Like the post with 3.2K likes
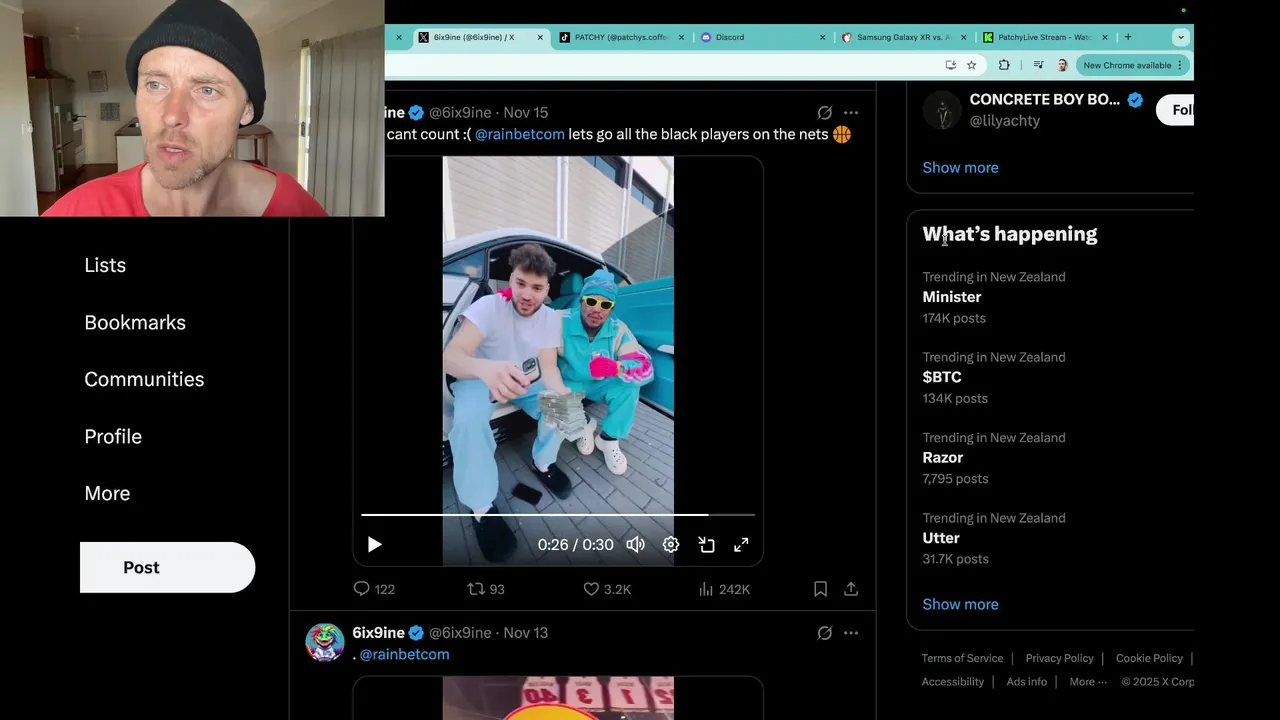 607,589
